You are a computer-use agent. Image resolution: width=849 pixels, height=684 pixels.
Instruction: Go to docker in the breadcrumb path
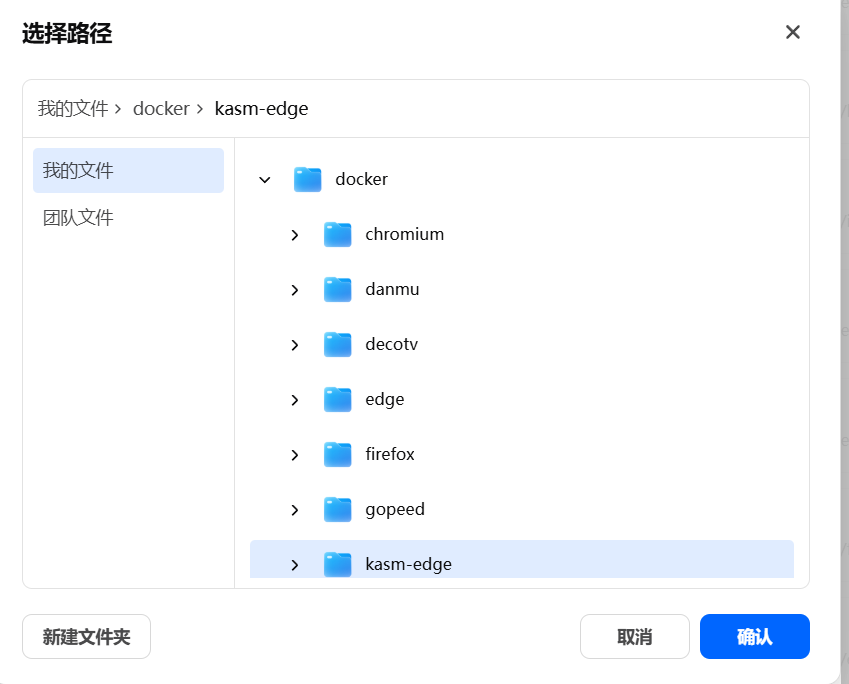(x=161, y=109)
